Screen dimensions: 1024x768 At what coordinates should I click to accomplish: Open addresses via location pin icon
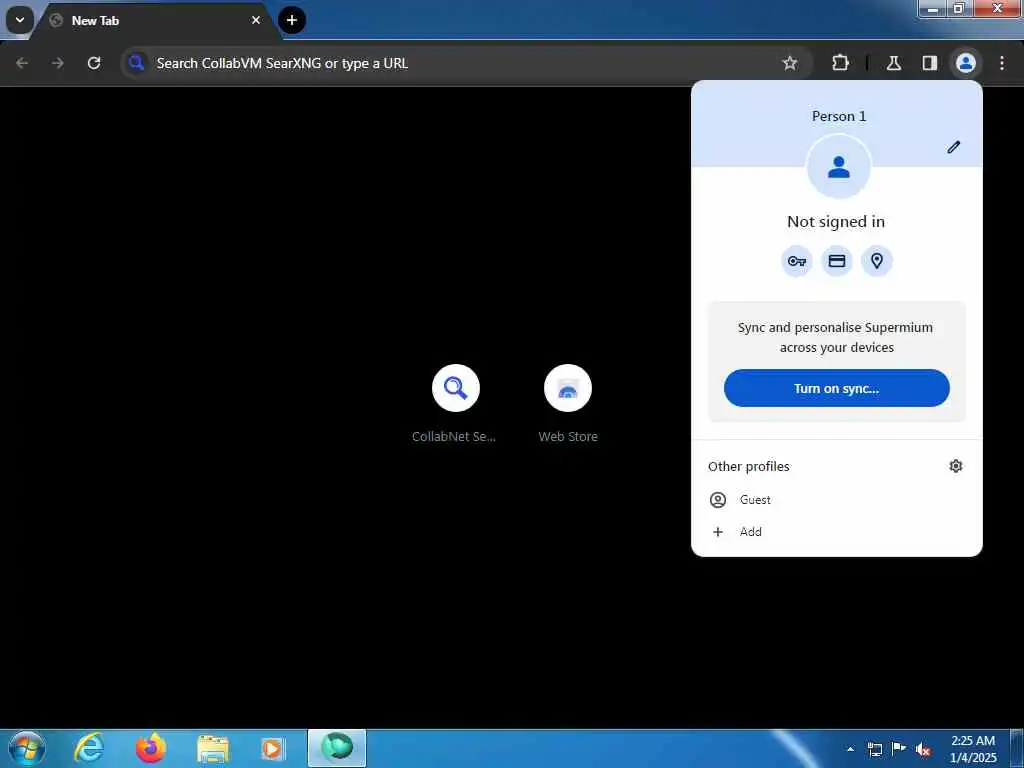(876, 261)
